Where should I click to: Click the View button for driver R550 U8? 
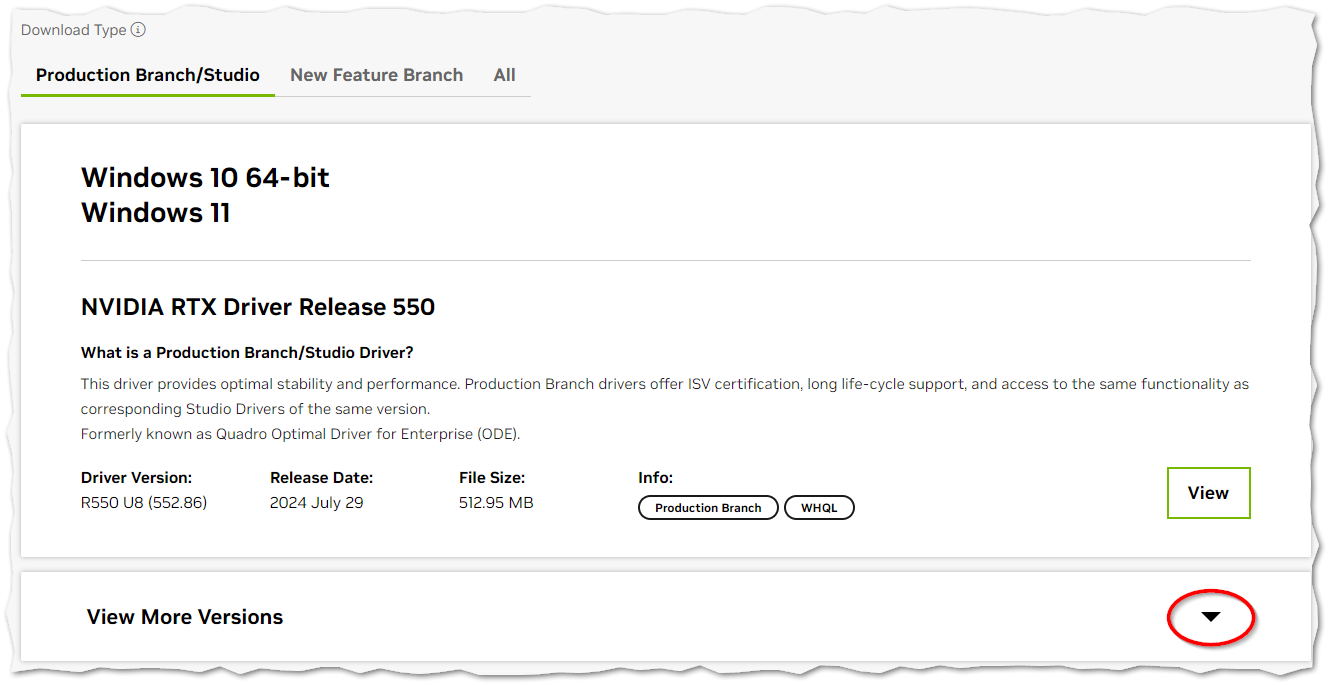[1208, 493]
